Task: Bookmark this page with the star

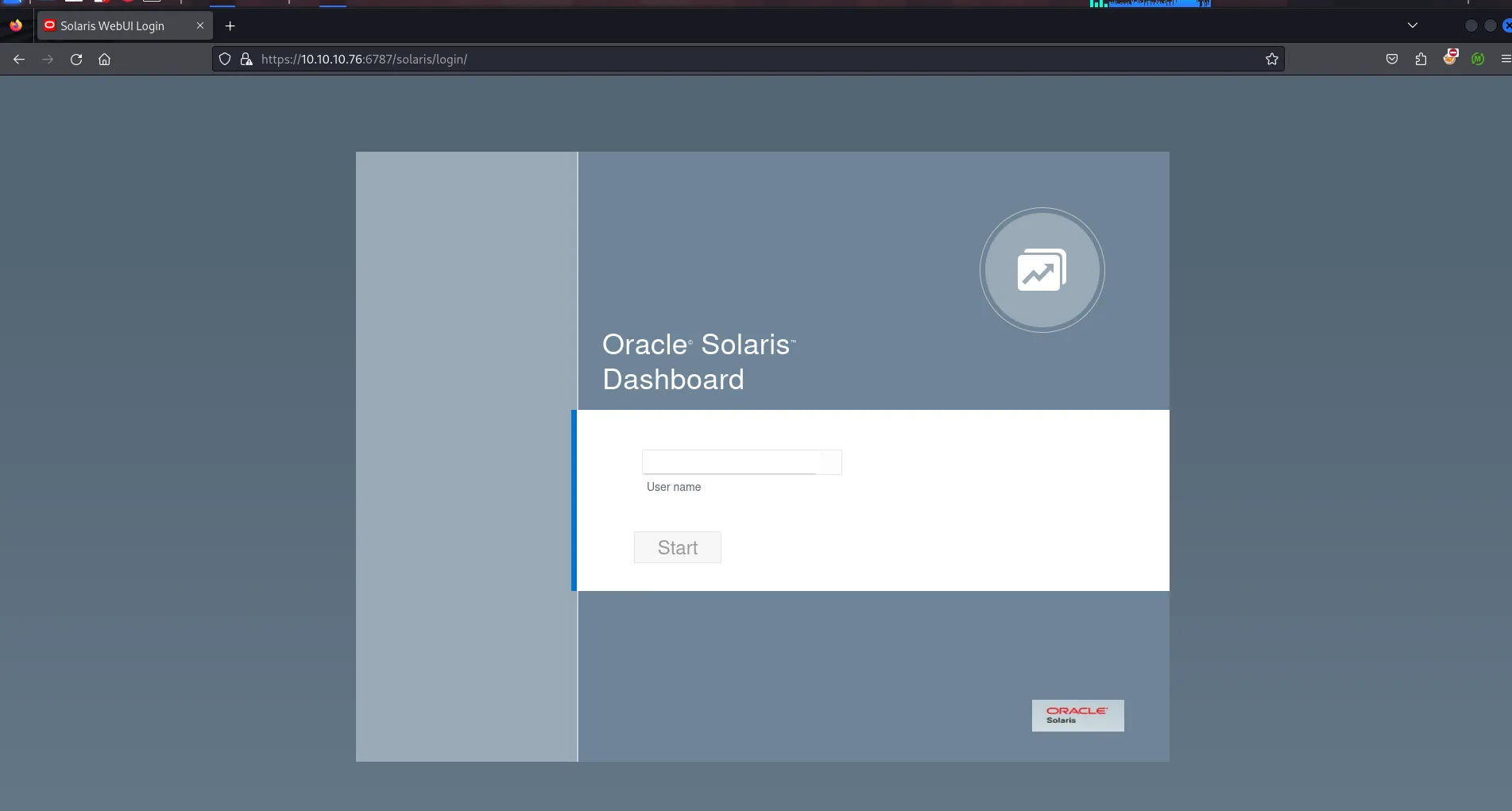Action: click(1272, 60)
